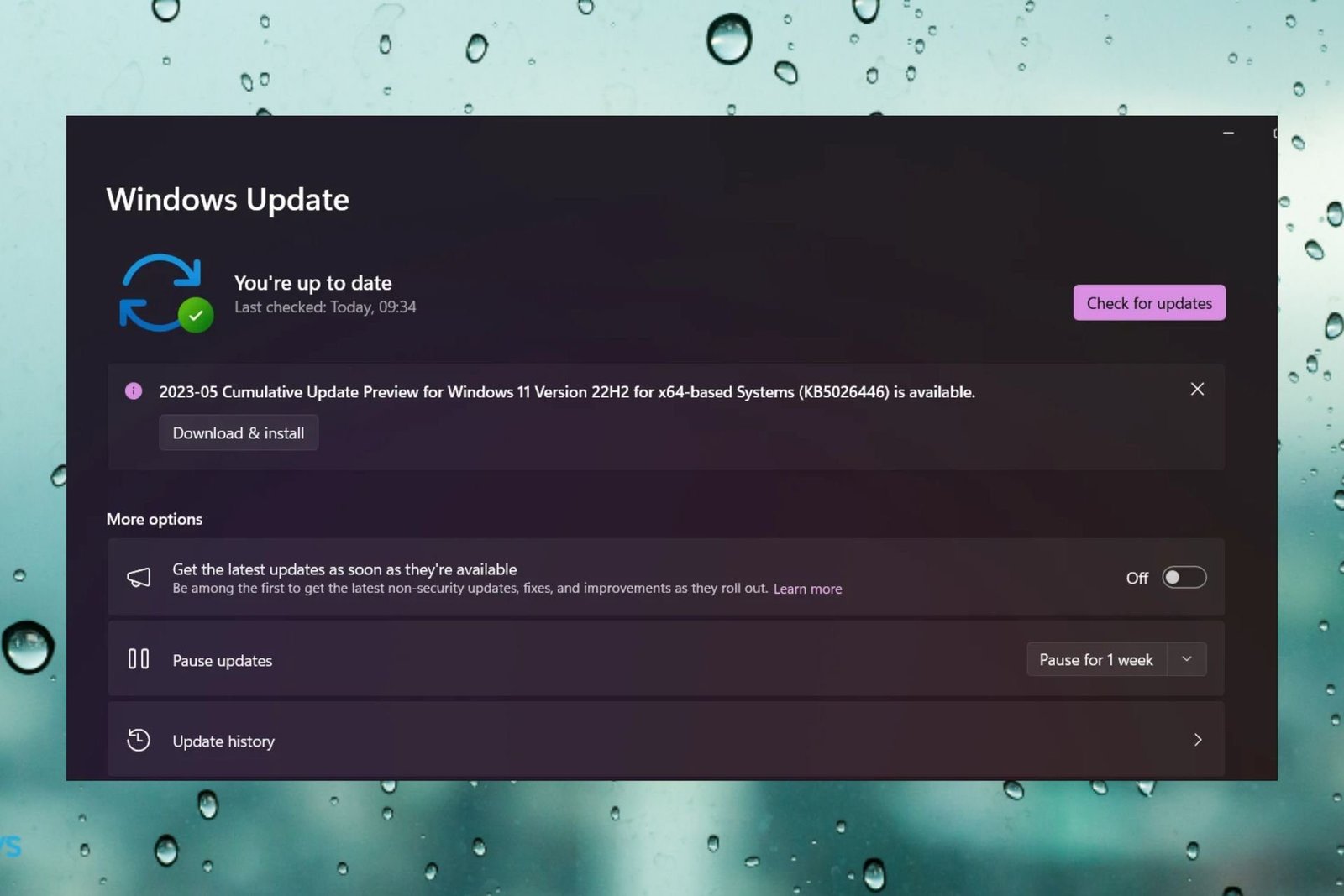Click the Update history clock icon

(139, 740)
